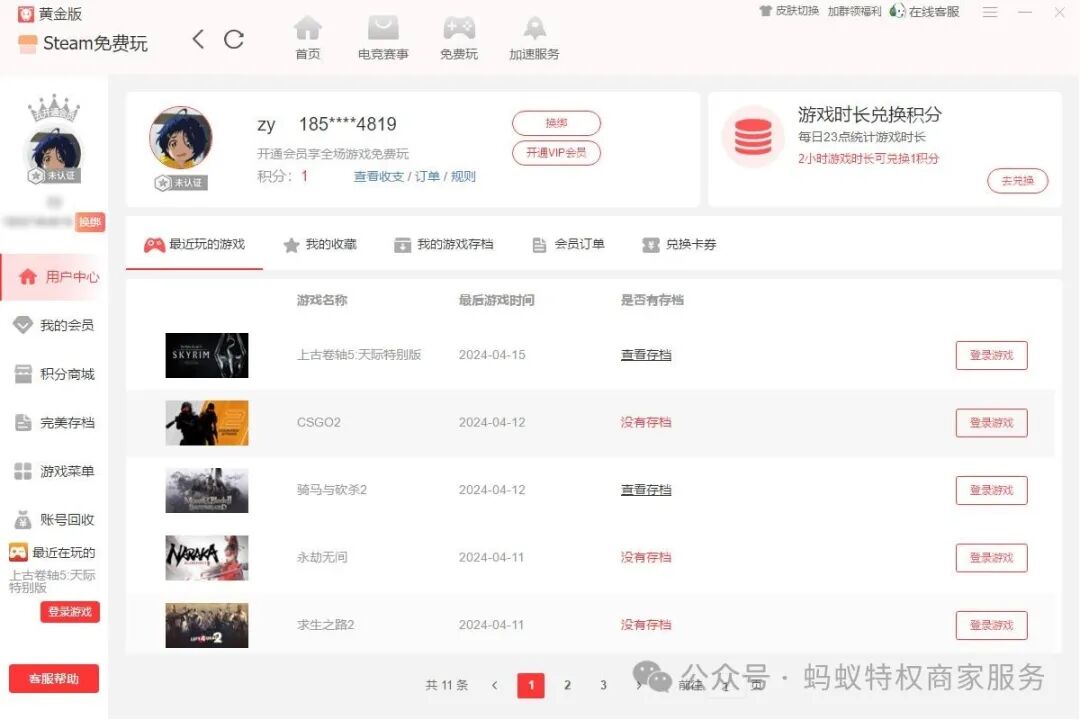1080x720 pixels.
Task: Go to previous page with left arrow
Action: tap(495, 686)
